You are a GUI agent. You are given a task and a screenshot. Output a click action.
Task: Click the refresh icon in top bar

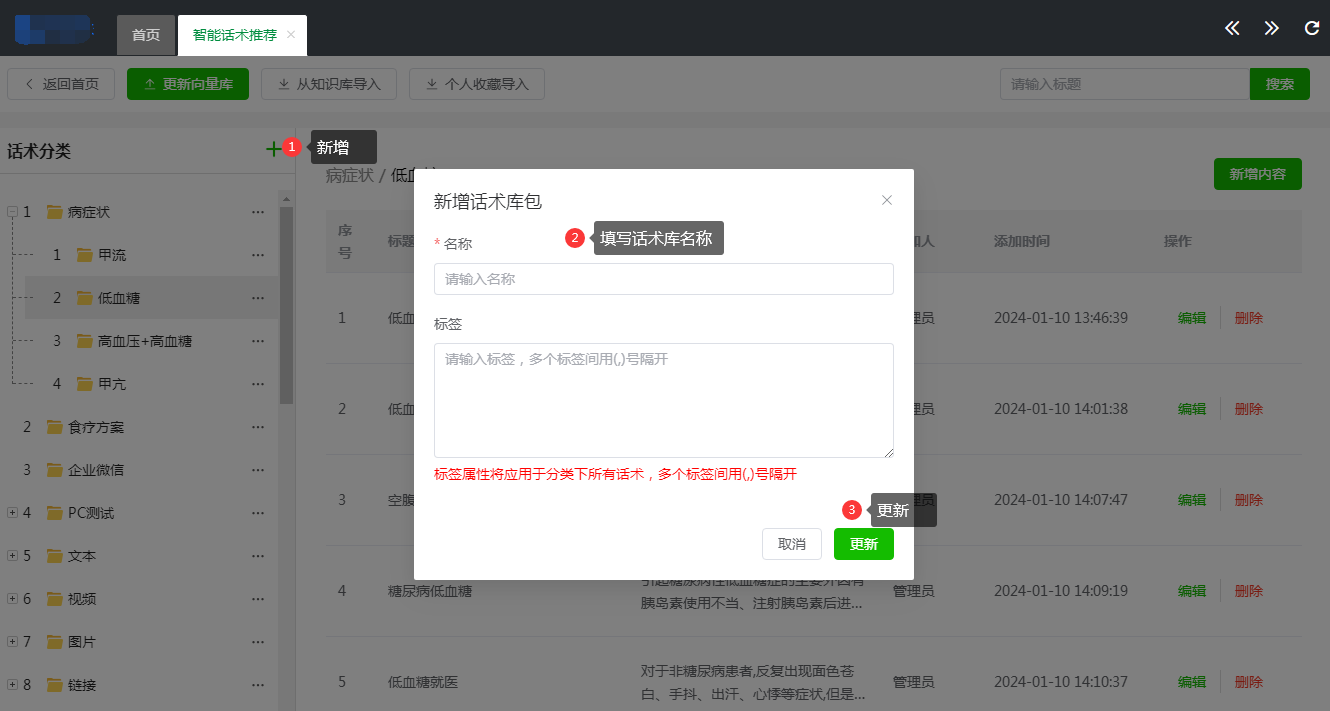[x=1312, y=28]
